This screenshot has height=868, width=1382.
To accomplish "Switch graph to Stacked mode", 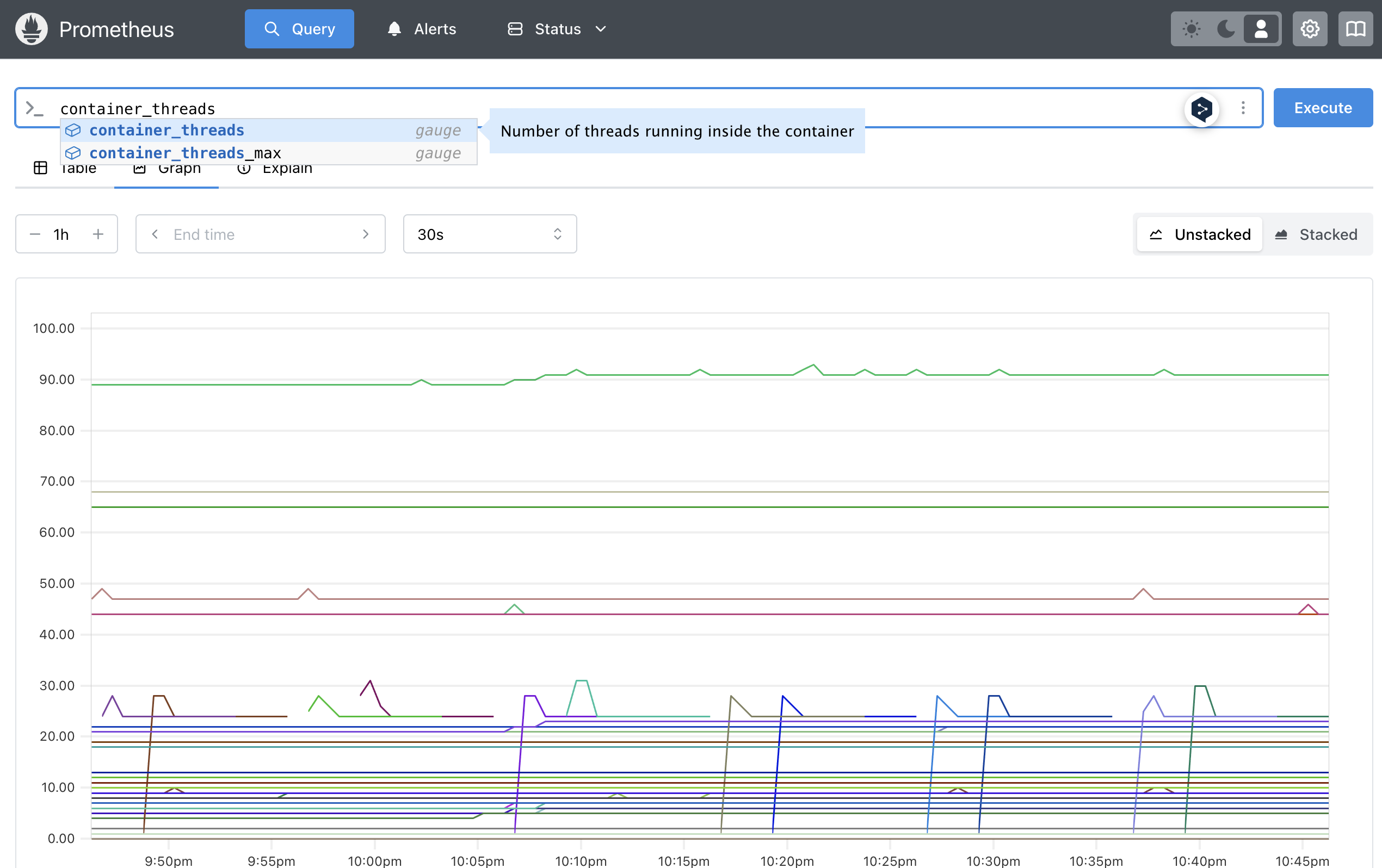I will tap(1316, 234).
